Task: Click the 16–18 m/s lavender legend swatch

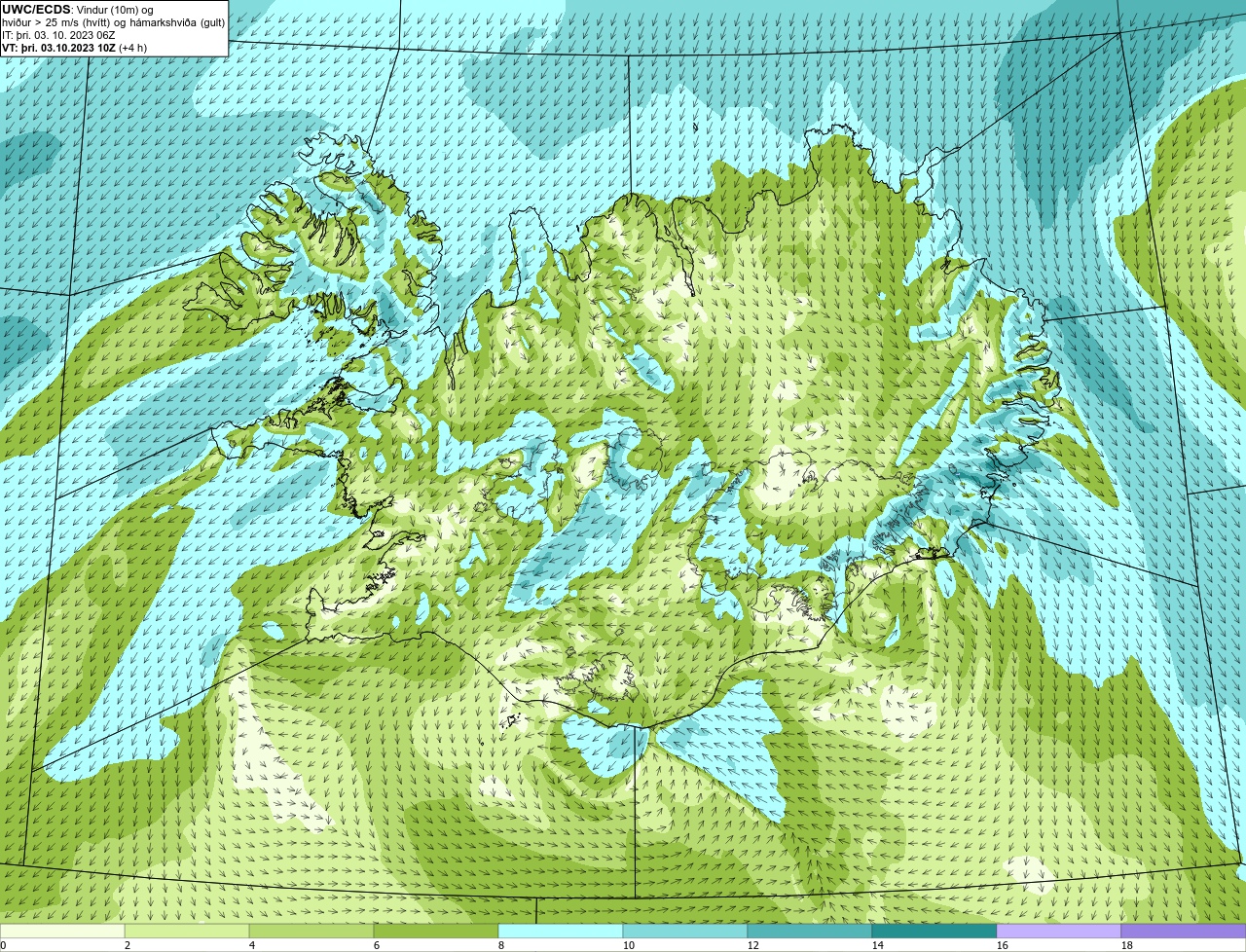Action: tap(1059, 932)
